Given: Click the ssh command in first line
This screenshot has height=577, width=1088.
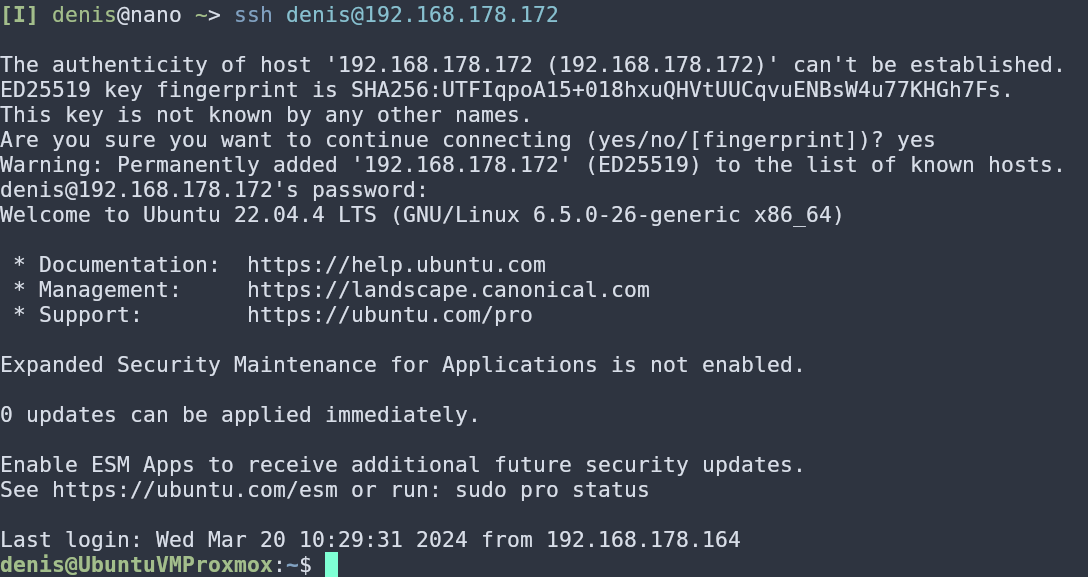Looking at the screenshot, I should (x=253, y=15).
